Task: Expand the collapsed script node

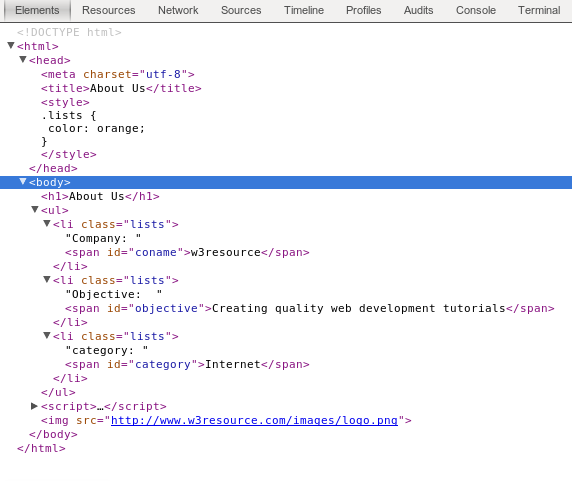Action: click(34, 406)
